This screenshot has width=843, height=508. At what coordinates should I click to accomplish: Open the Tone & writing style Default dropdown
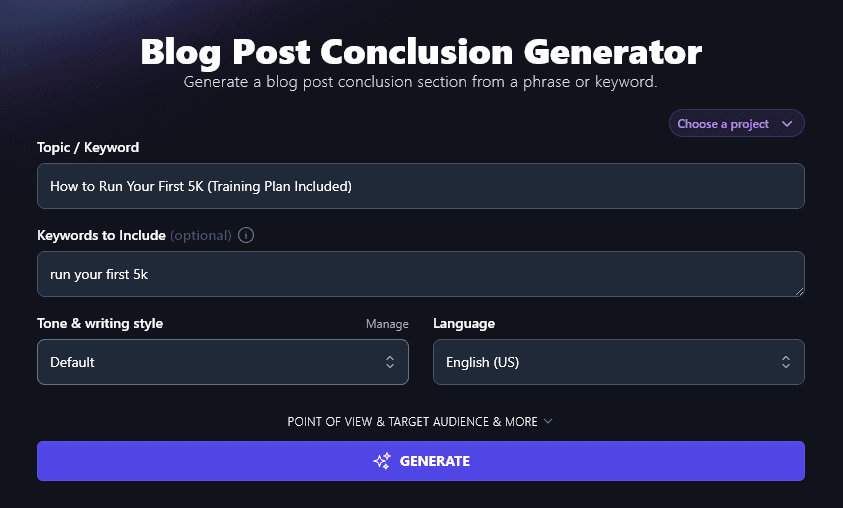pos(222,362)
